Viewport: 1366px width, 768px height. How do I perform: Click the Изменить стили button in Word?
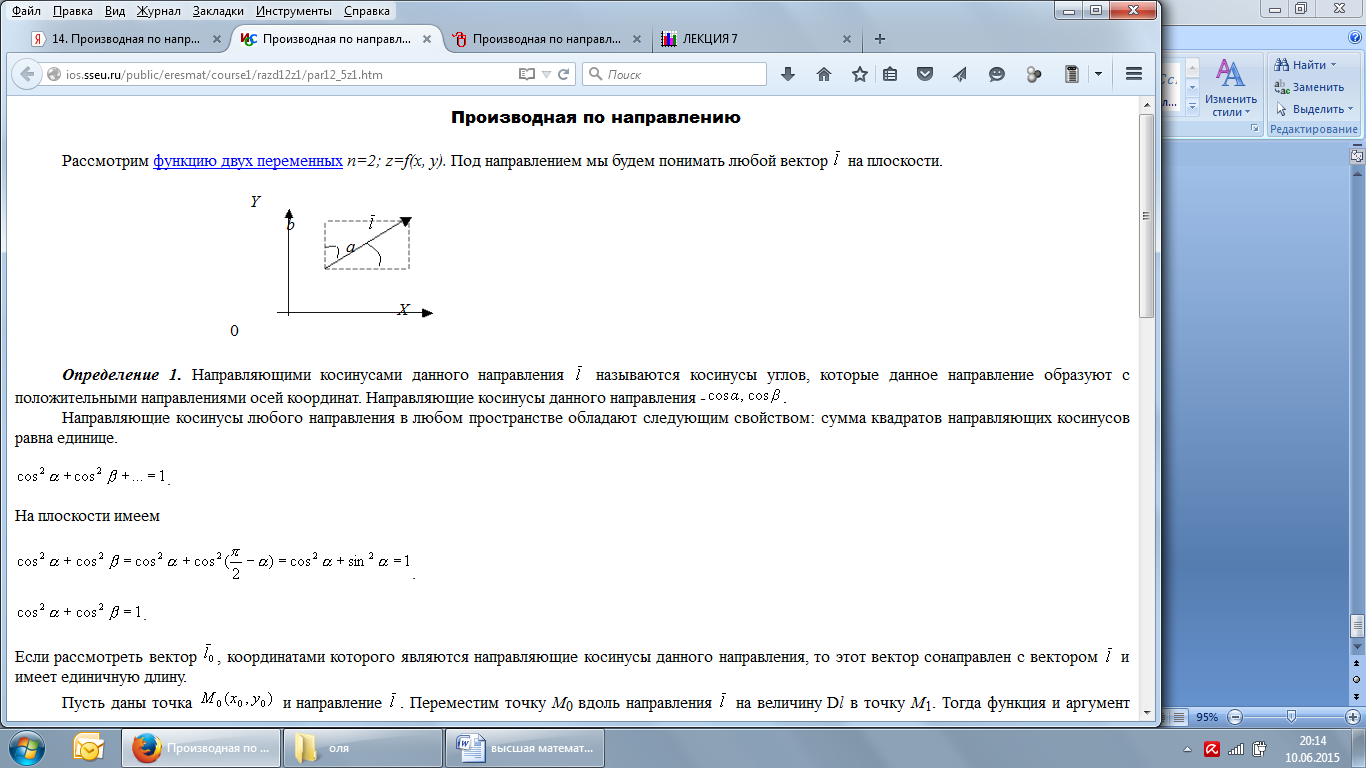point(1231,88)
